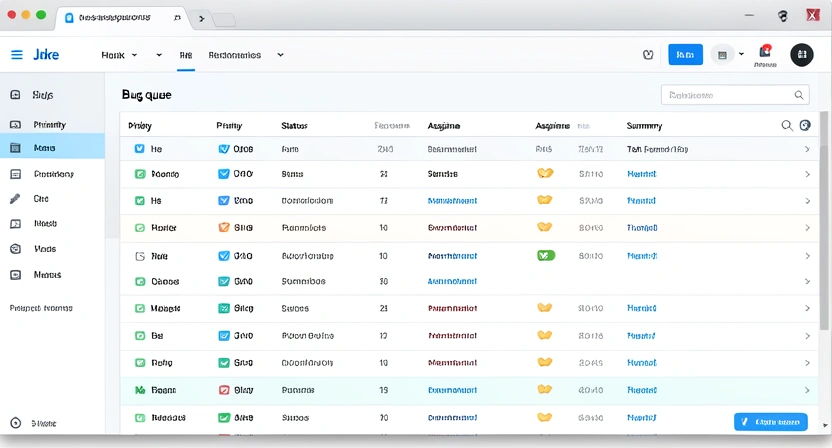Click yellow heart icon in Rofrg row
The height and width of the screenshot is (448, 832).
[545, 362]
